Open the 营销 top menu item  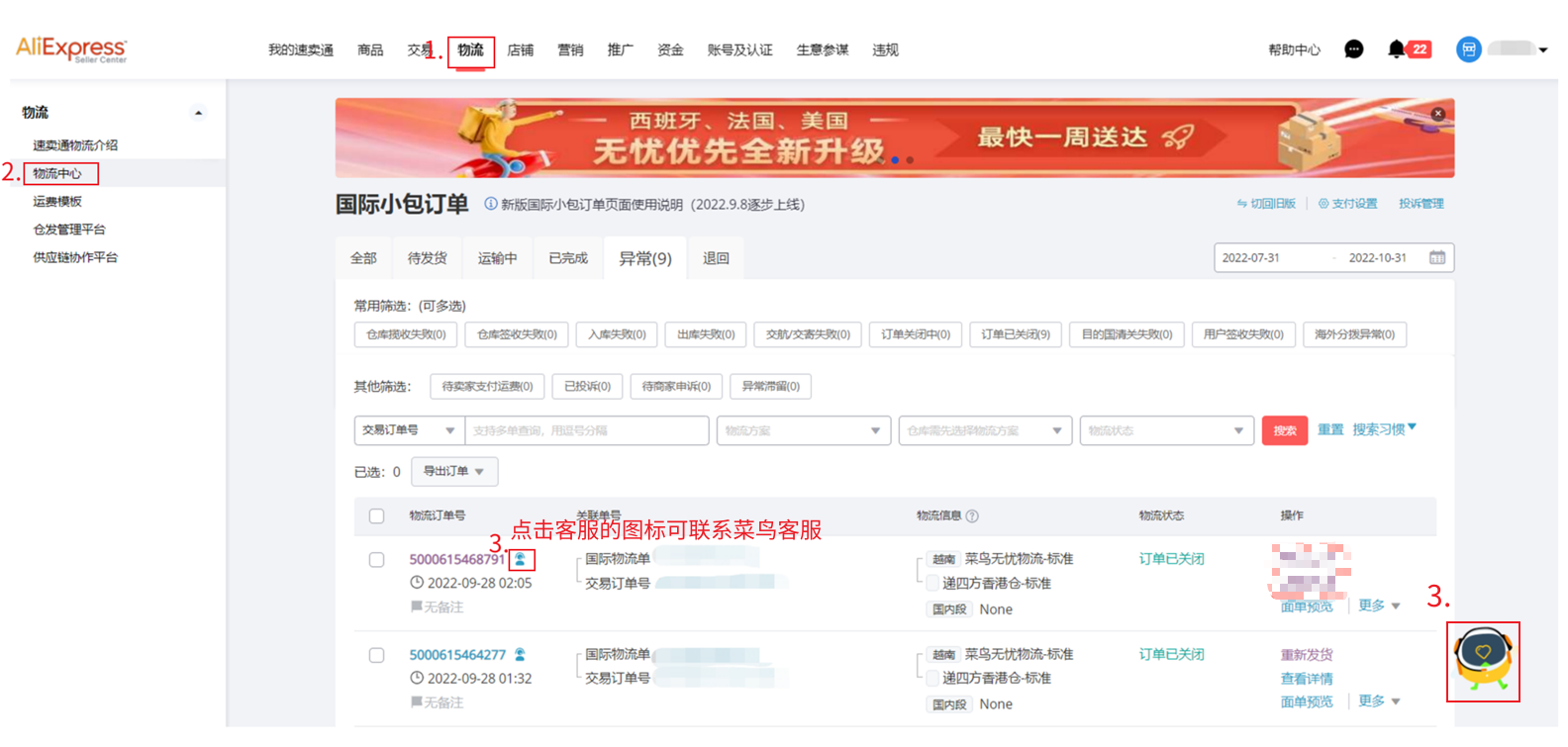click(x=570, y=50)
